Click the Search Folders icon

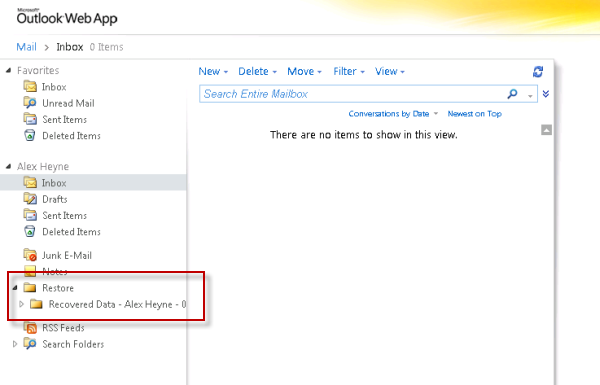30,344
